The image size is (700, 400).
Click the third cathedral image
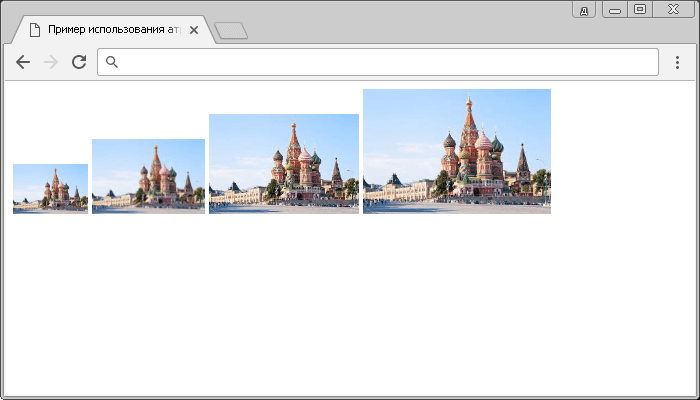284,164
